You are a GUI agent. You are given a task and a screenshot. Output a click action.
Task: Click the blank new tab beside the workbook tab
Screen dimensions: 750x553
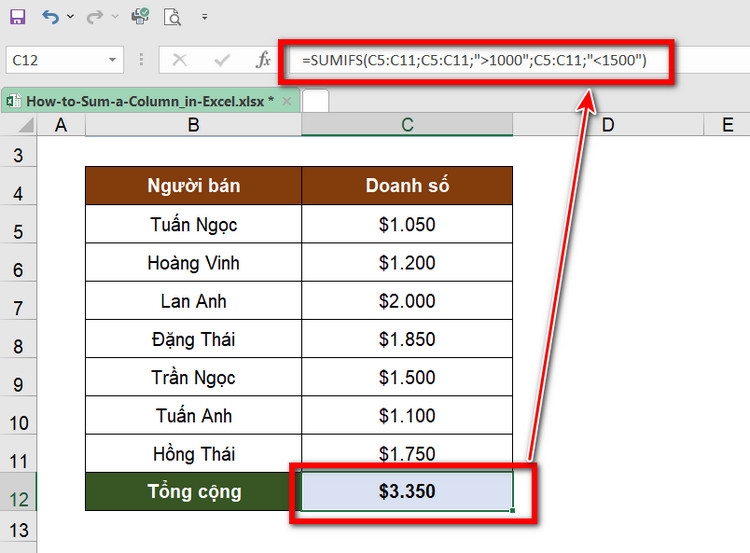click(x=316, y=101)
